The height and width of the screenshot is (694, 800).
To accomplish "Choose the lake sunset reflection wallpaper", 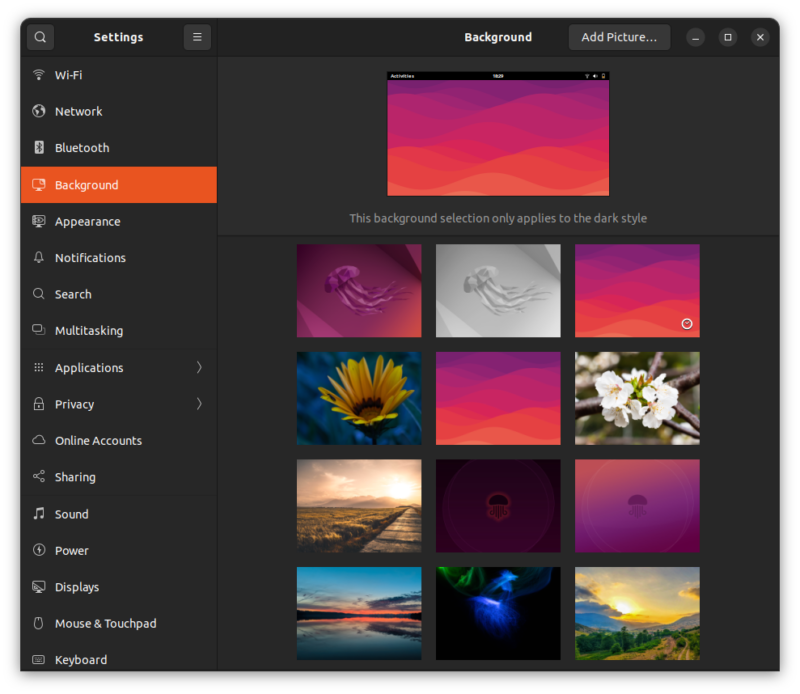I will [359, 613].
